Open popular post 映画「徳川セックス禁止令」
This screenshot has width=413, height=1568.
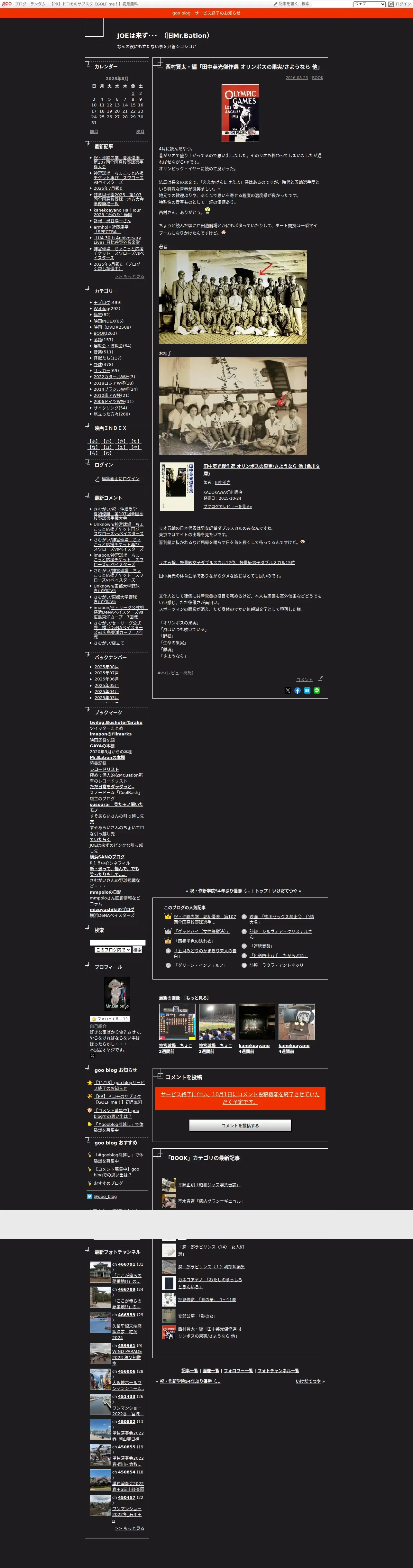pos(281,919)
